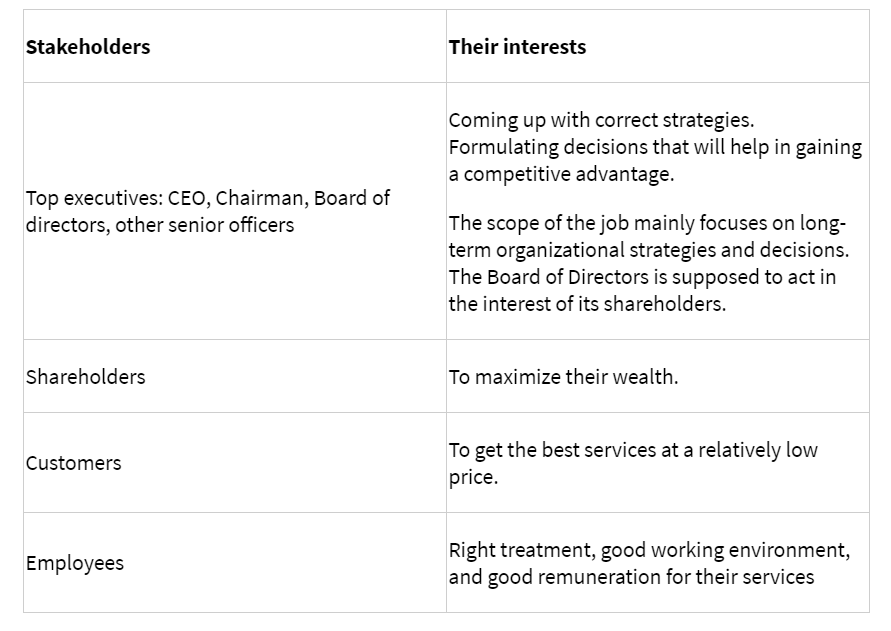Click the line "The scope of the job mainly focuses"
The image size is (891, 631).
[647, 223]
